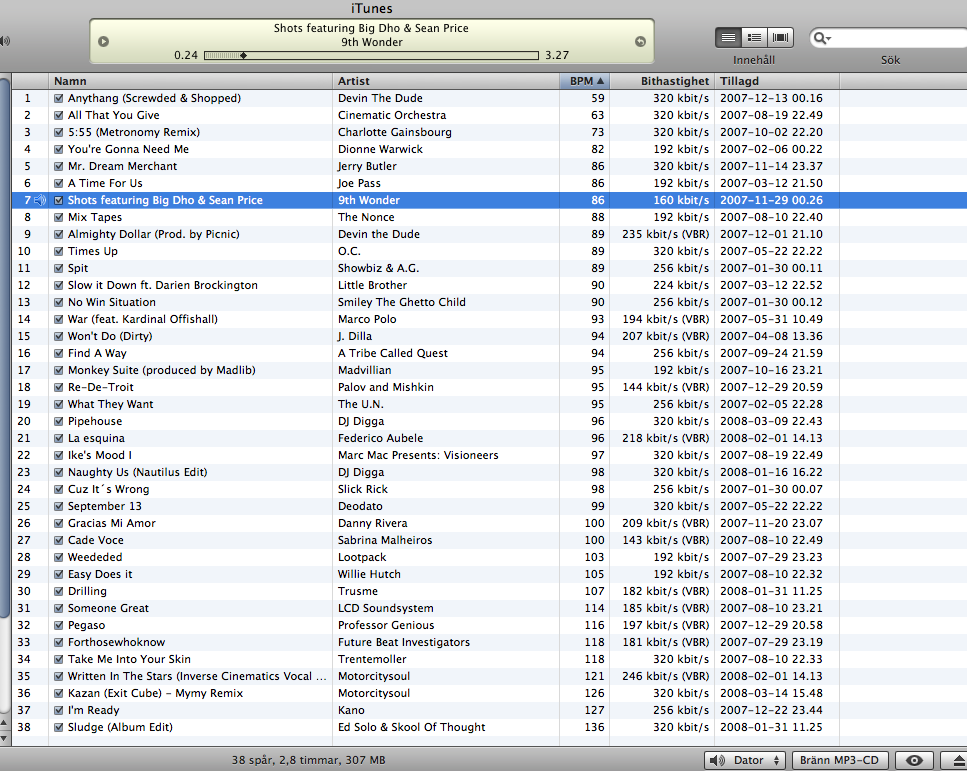
Task: Select the song Find A Way
Action: click(x=97, y=353)
